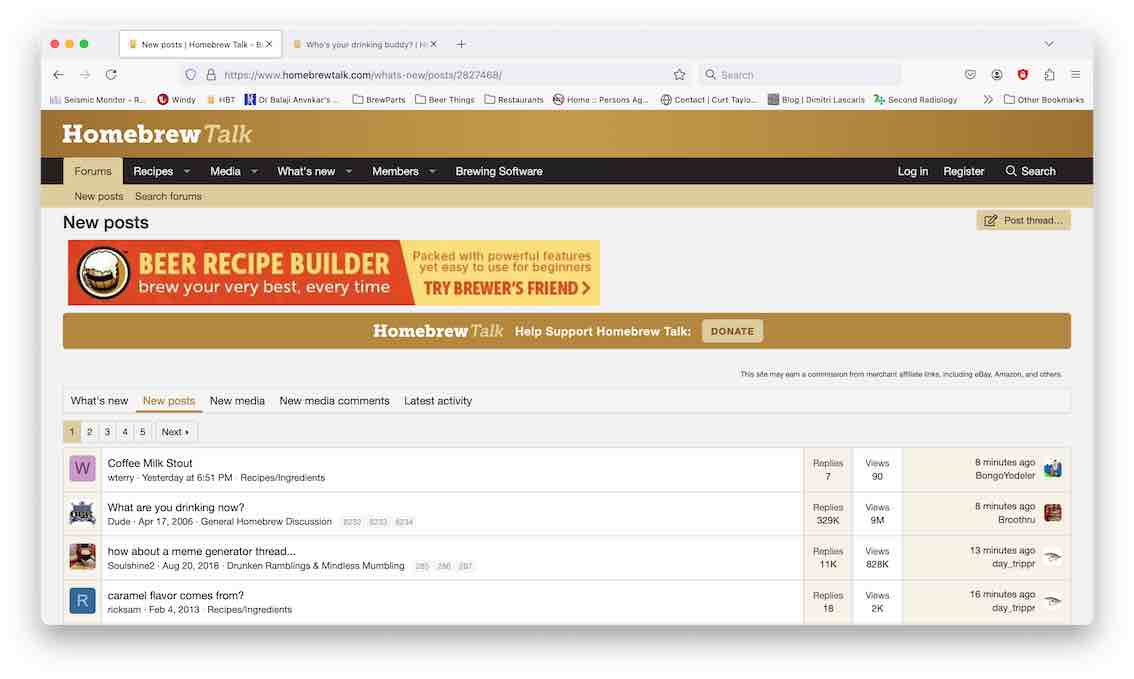1134x679 pixels.
Task: Bookmark this page with the star icon
Action: coord(679,74)
